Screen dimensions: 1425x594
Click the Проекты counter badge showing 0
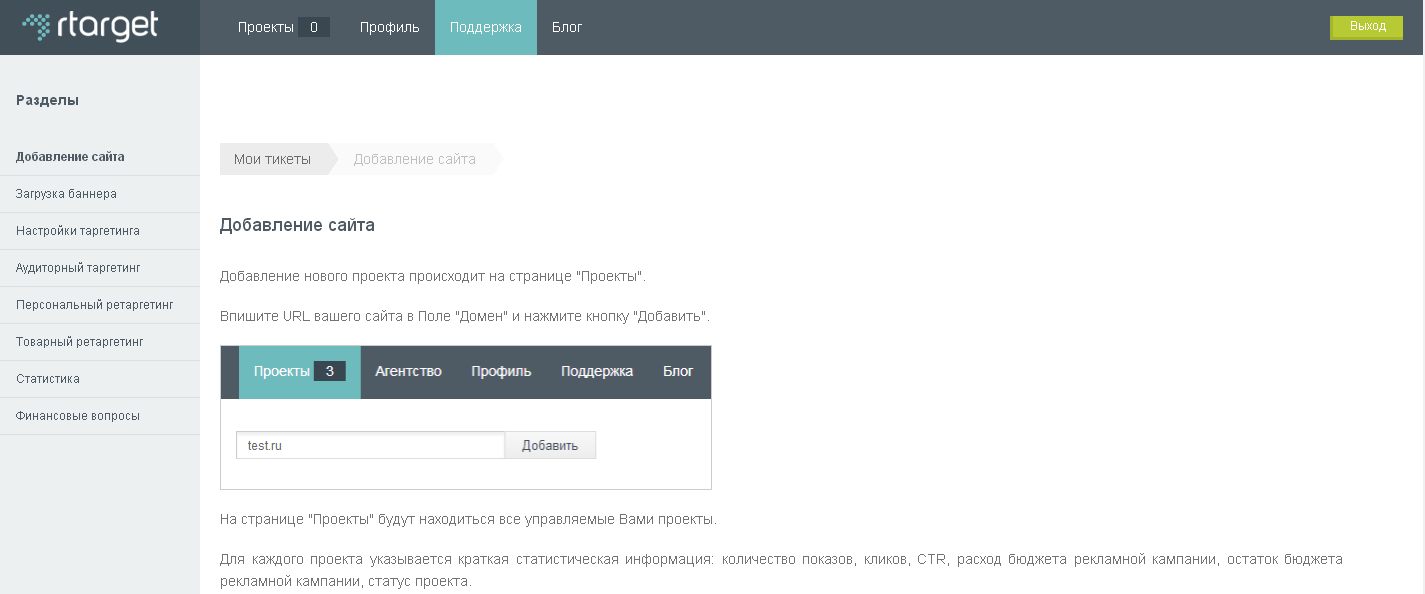tap(313, 27)
